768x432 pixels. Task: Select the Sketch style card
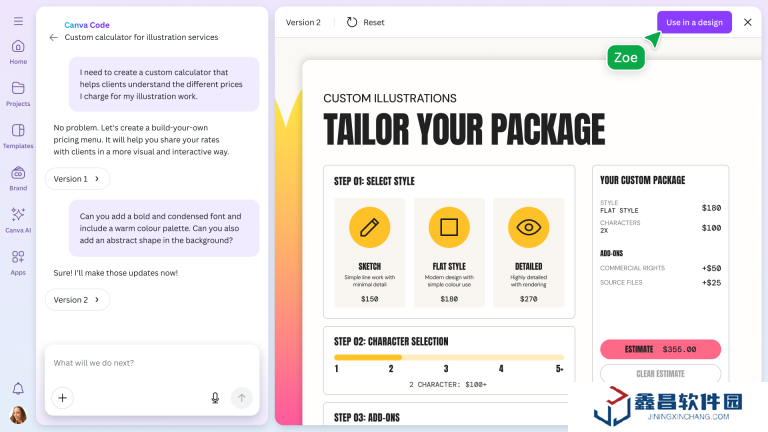coord(369,252)
